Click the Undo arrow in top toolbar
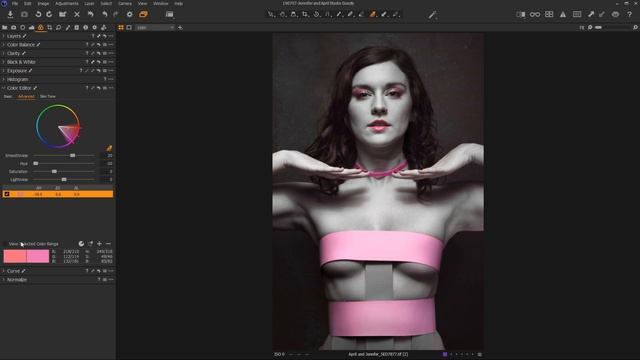 click(105, 14)
